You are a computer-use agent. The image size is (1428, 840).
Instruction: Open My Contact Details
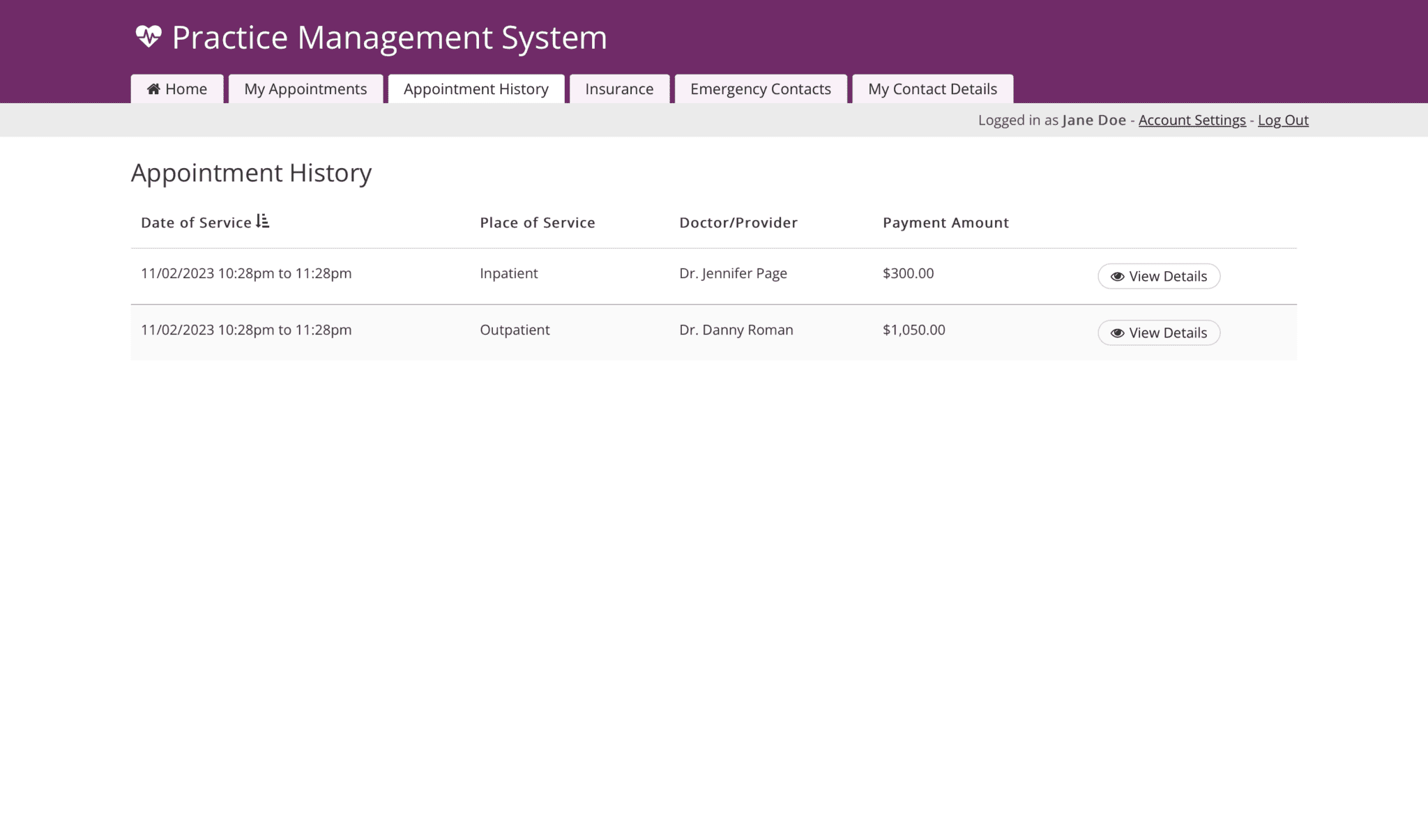(x=933, y=89)
